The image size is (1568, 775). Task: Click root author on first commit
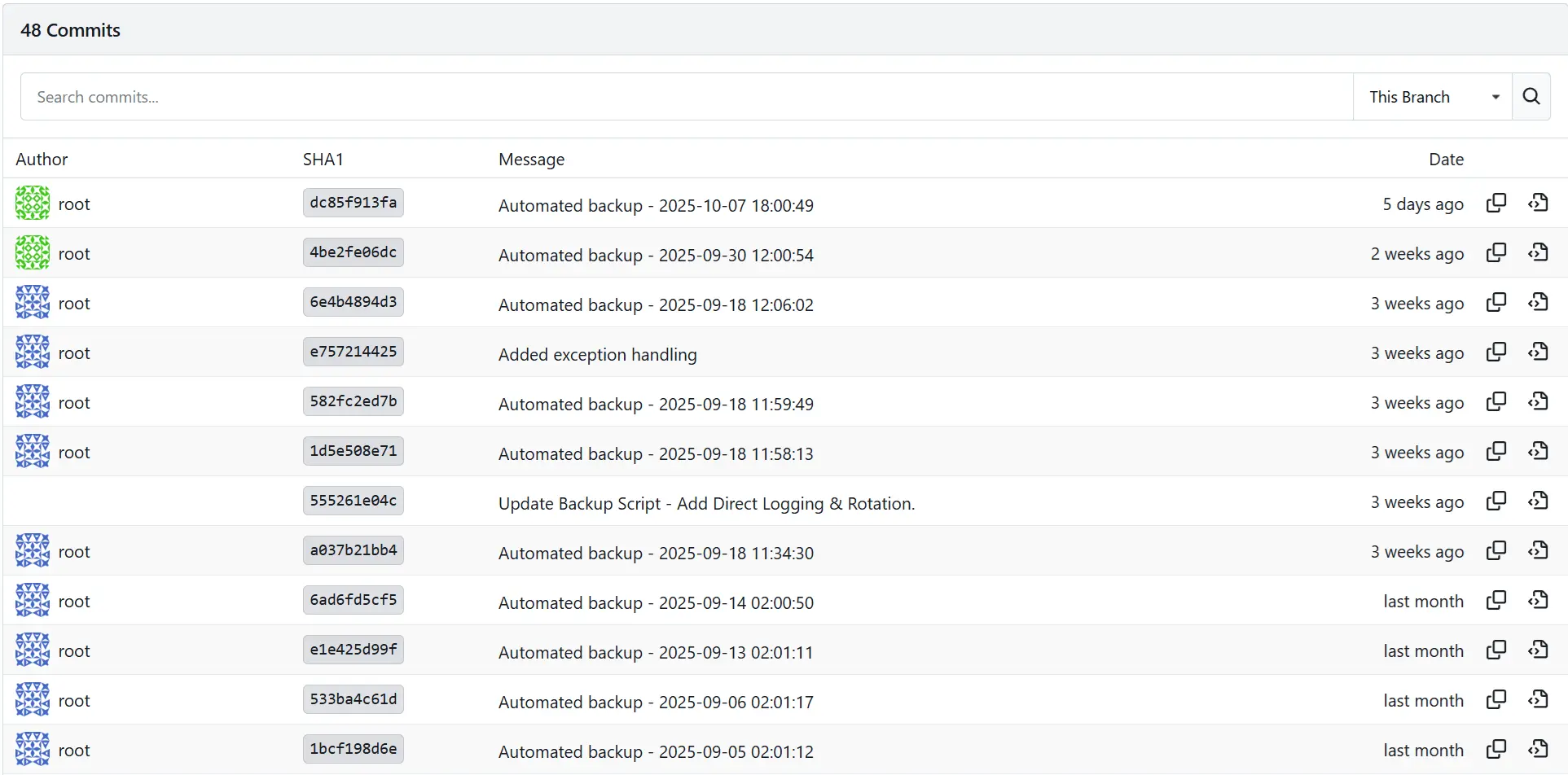coord(74,204)
